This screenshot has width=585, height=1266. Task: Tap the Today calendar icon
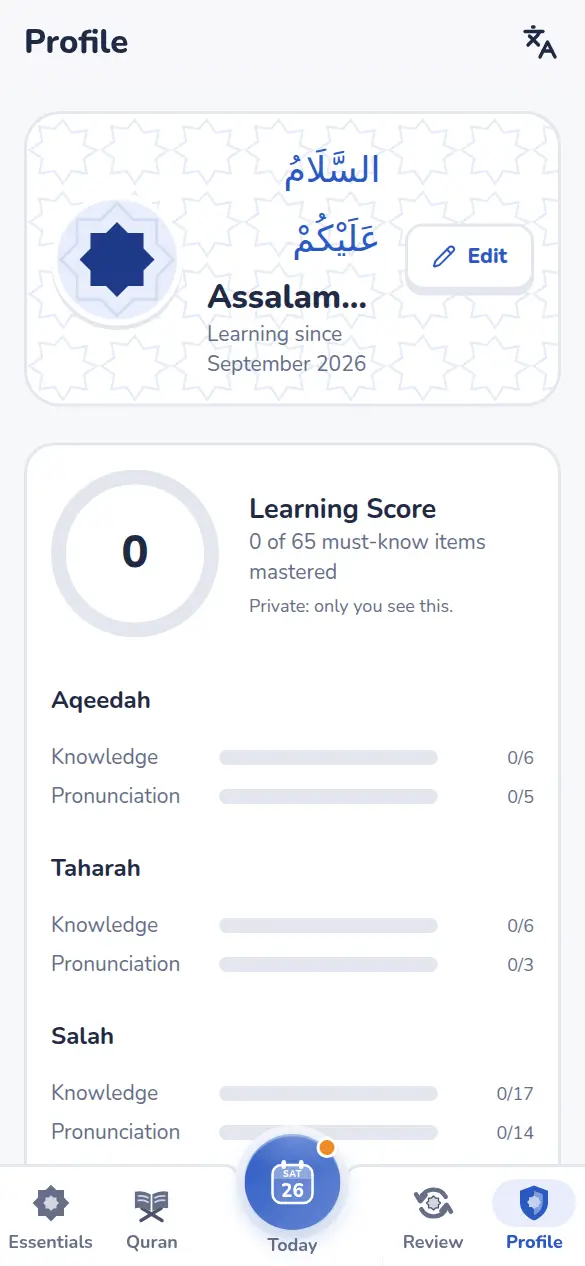tap(292, 1183)
